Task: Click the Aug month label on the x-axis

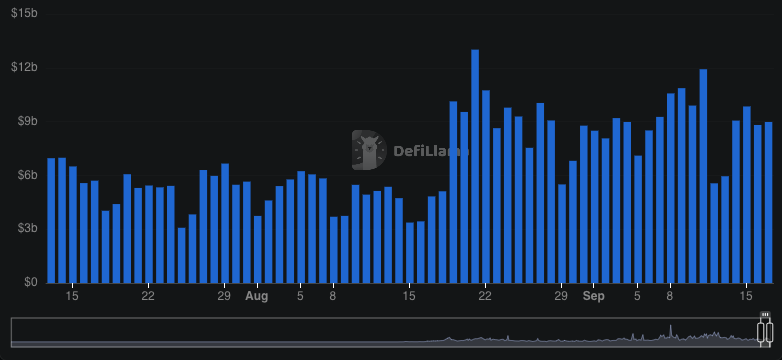Action: pos(256,296)
